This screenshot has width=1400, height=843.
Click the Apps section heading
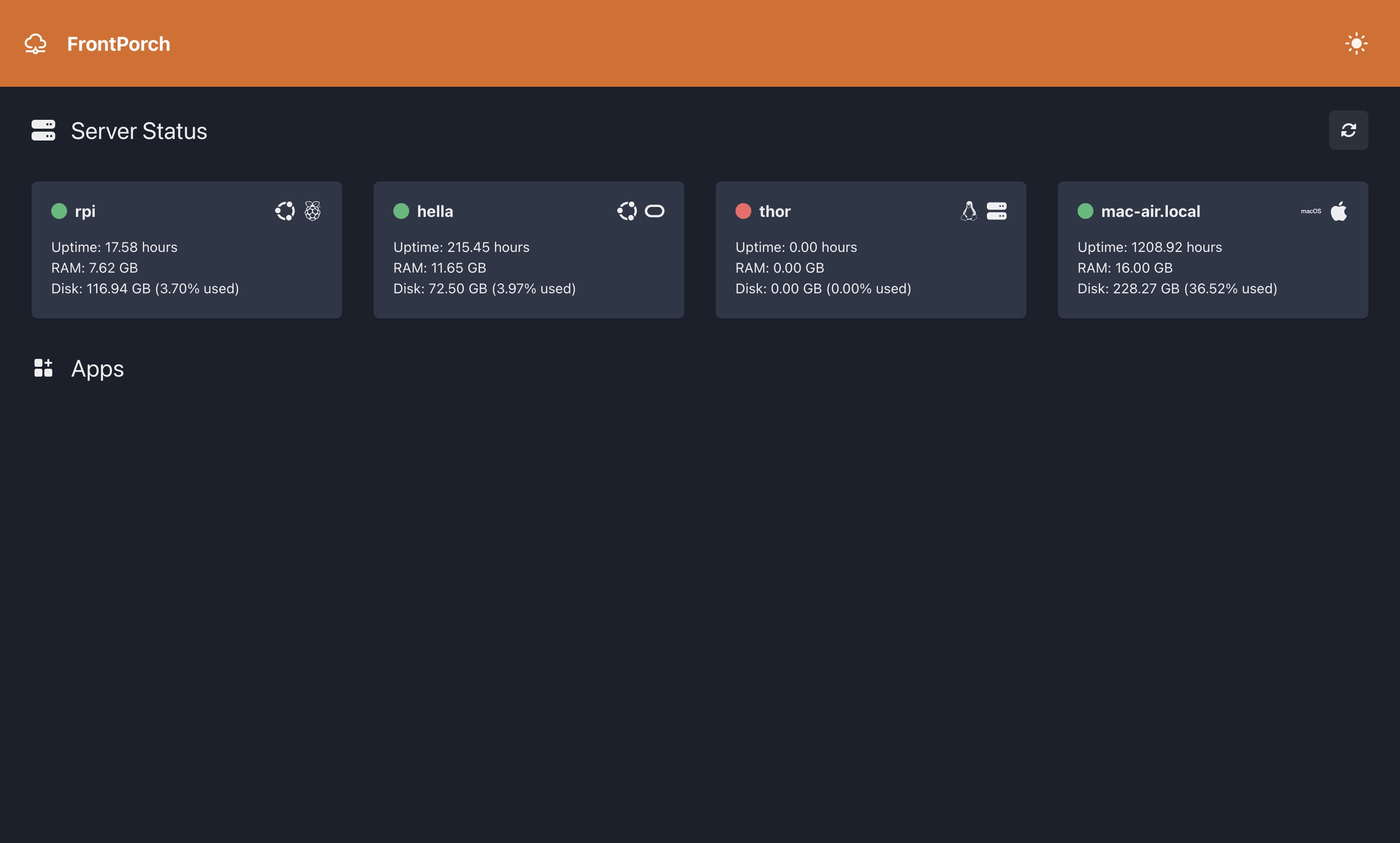(98, 369)
